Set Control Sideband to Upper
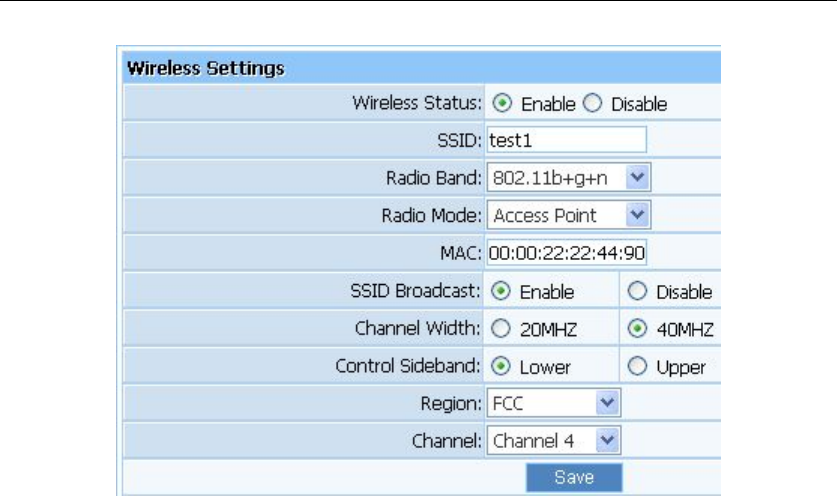Screen dimensions: 837x496 (x=637, y=366)
